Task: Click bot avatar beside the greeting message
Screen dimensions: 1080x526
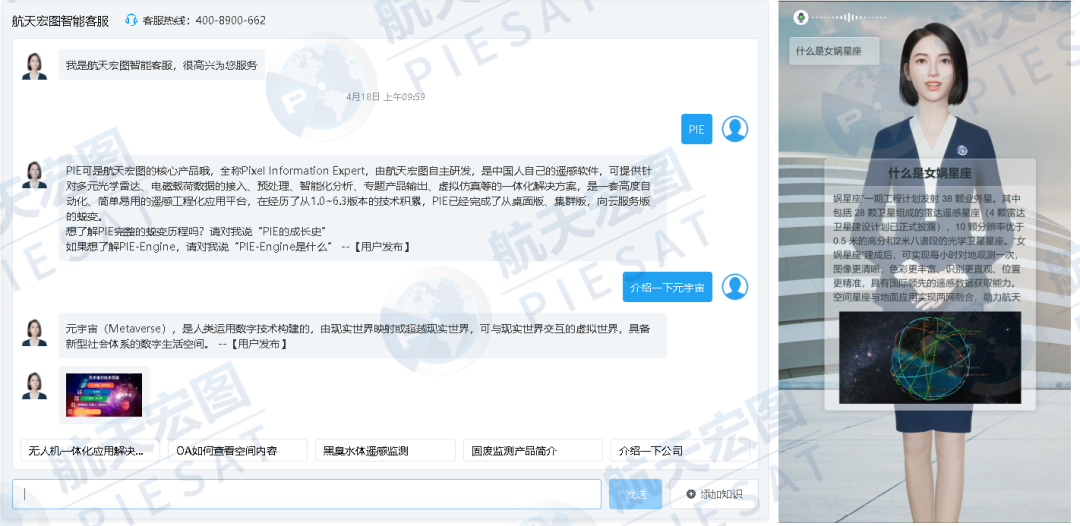Action: [x=34, y=66]
